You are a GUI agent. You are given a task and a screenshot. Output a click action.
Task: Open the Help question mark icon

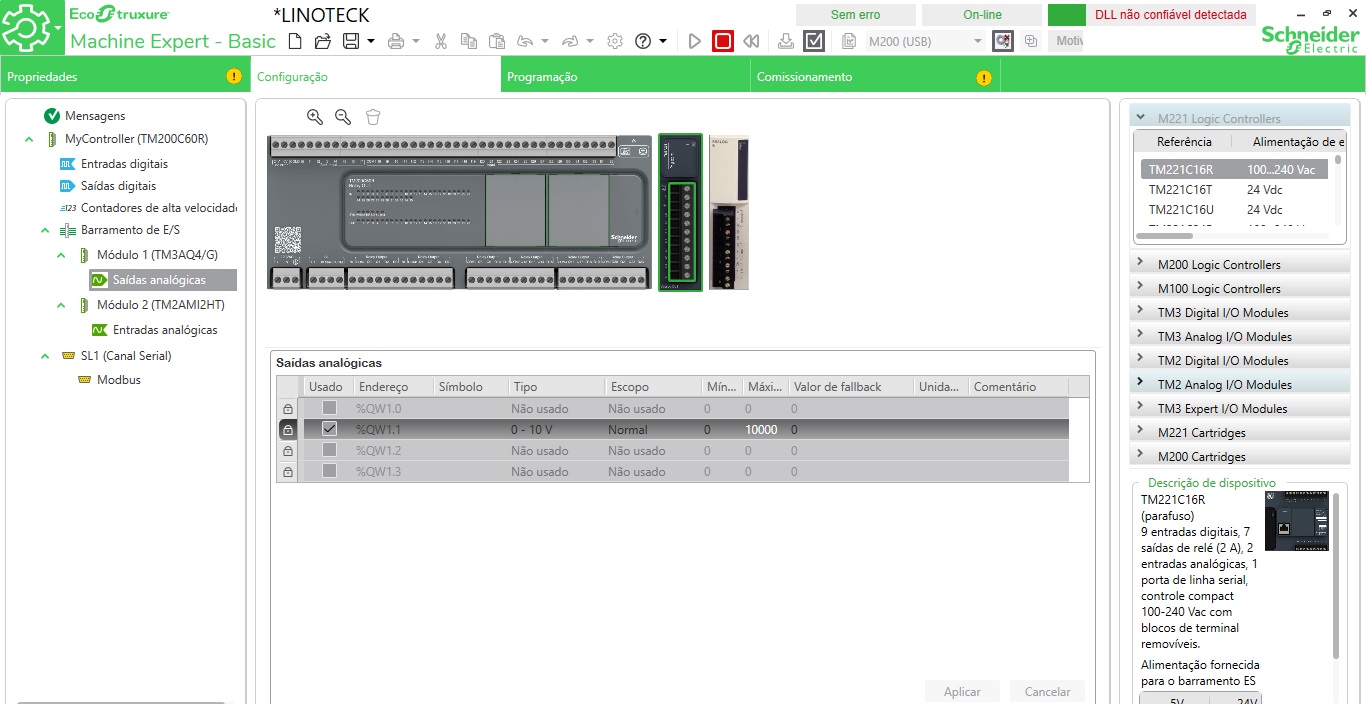point(643,41)
